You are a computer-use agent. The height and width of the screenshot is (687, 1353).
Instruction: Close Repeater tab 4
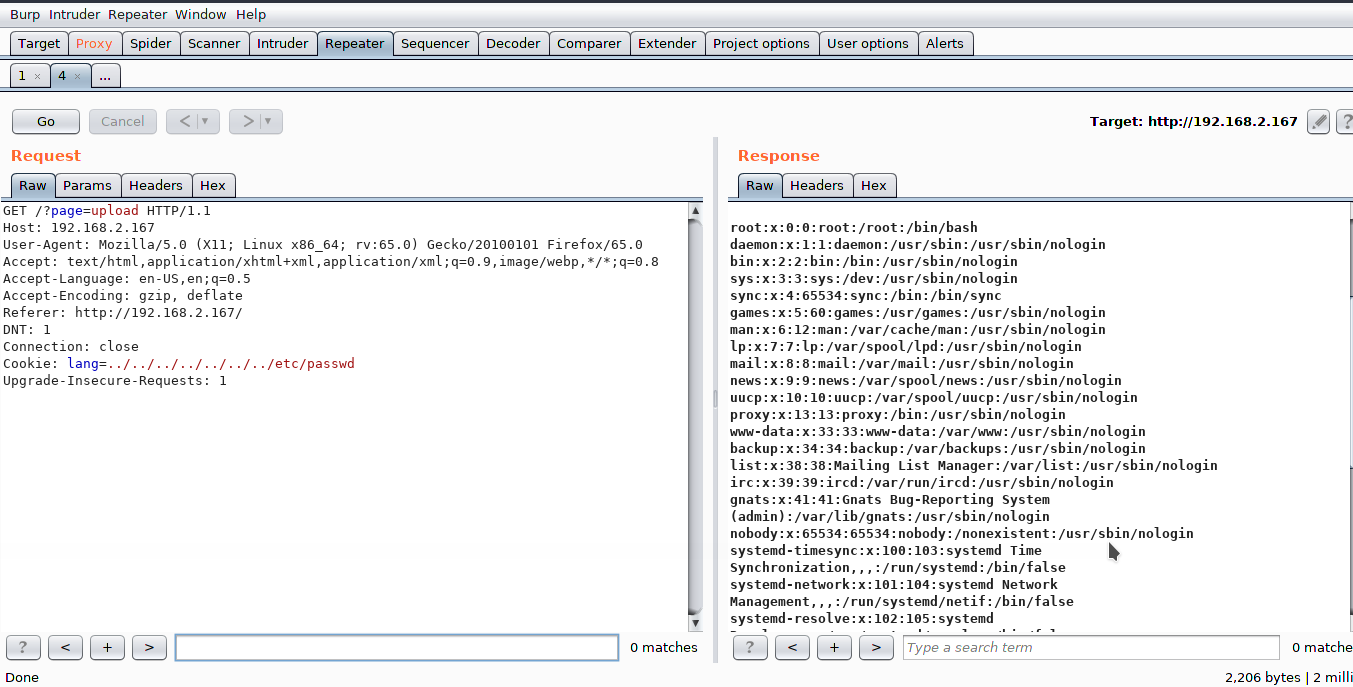tap(77, 76)
